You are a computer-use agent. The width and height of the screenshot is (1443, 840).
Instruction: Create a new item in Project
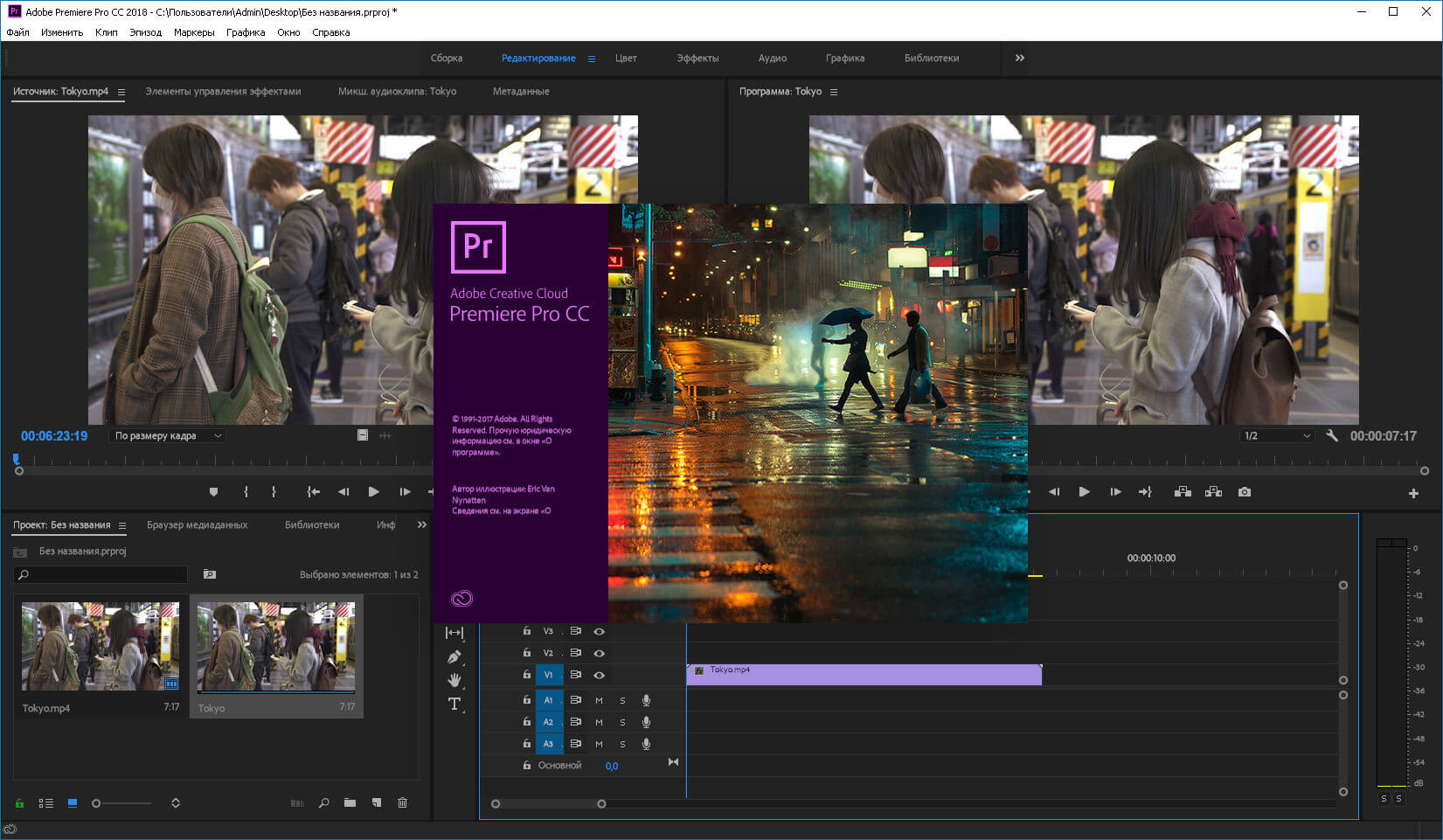tap(376, 802)
